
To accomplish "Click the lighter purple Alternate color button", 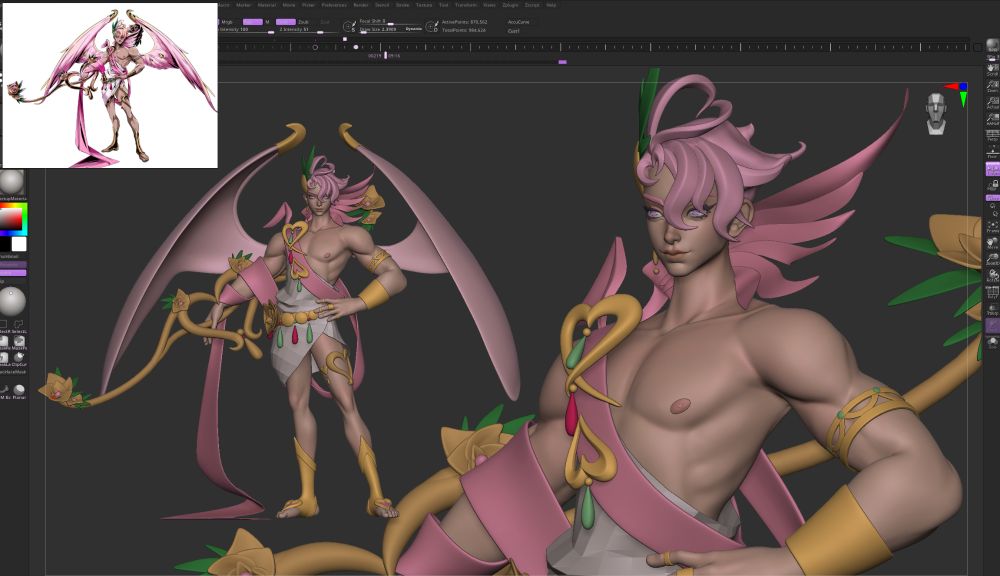I will [13, 272].
